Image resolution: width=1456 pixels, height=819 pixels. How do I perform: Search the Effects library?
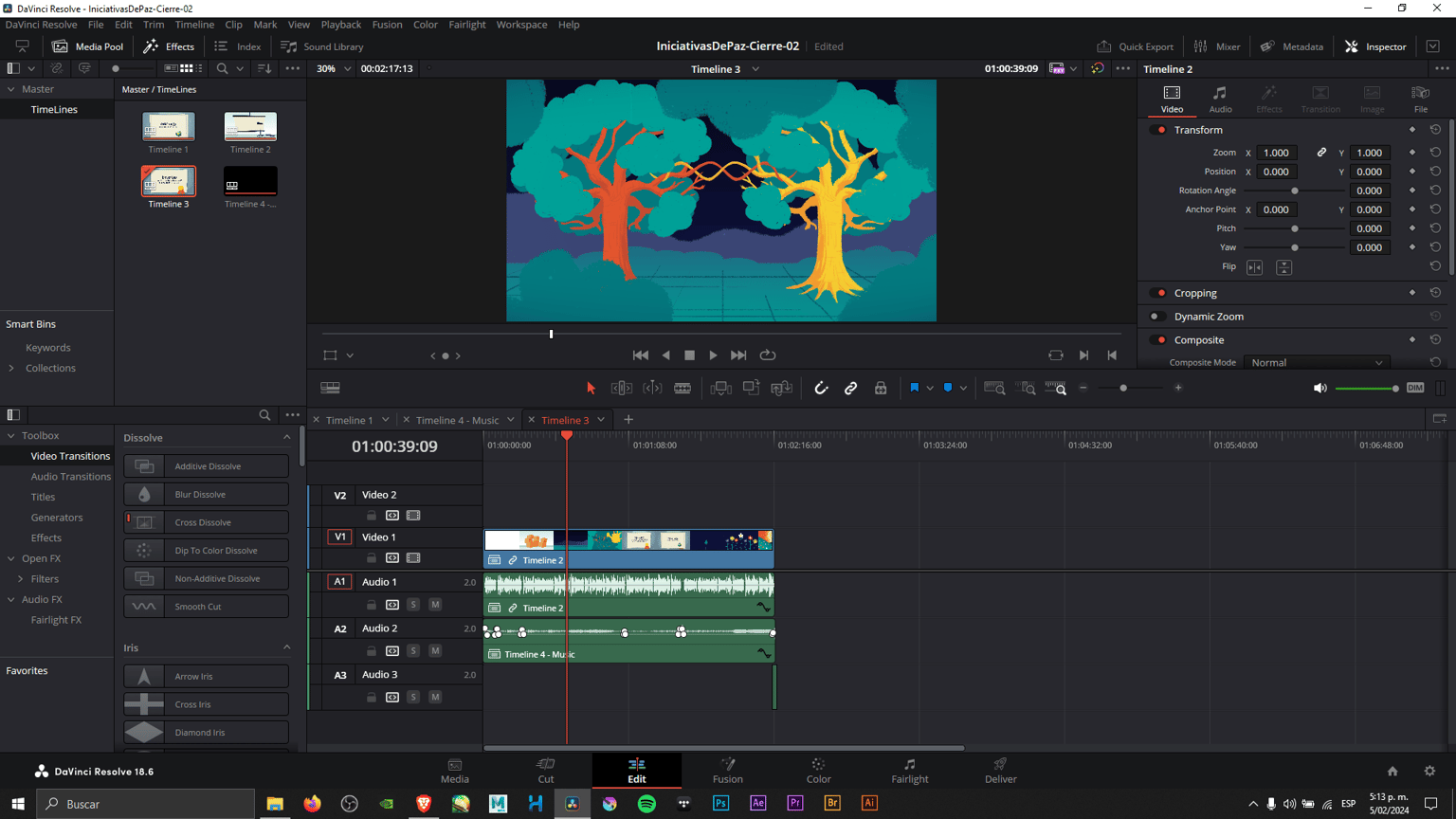click(264, 415)
